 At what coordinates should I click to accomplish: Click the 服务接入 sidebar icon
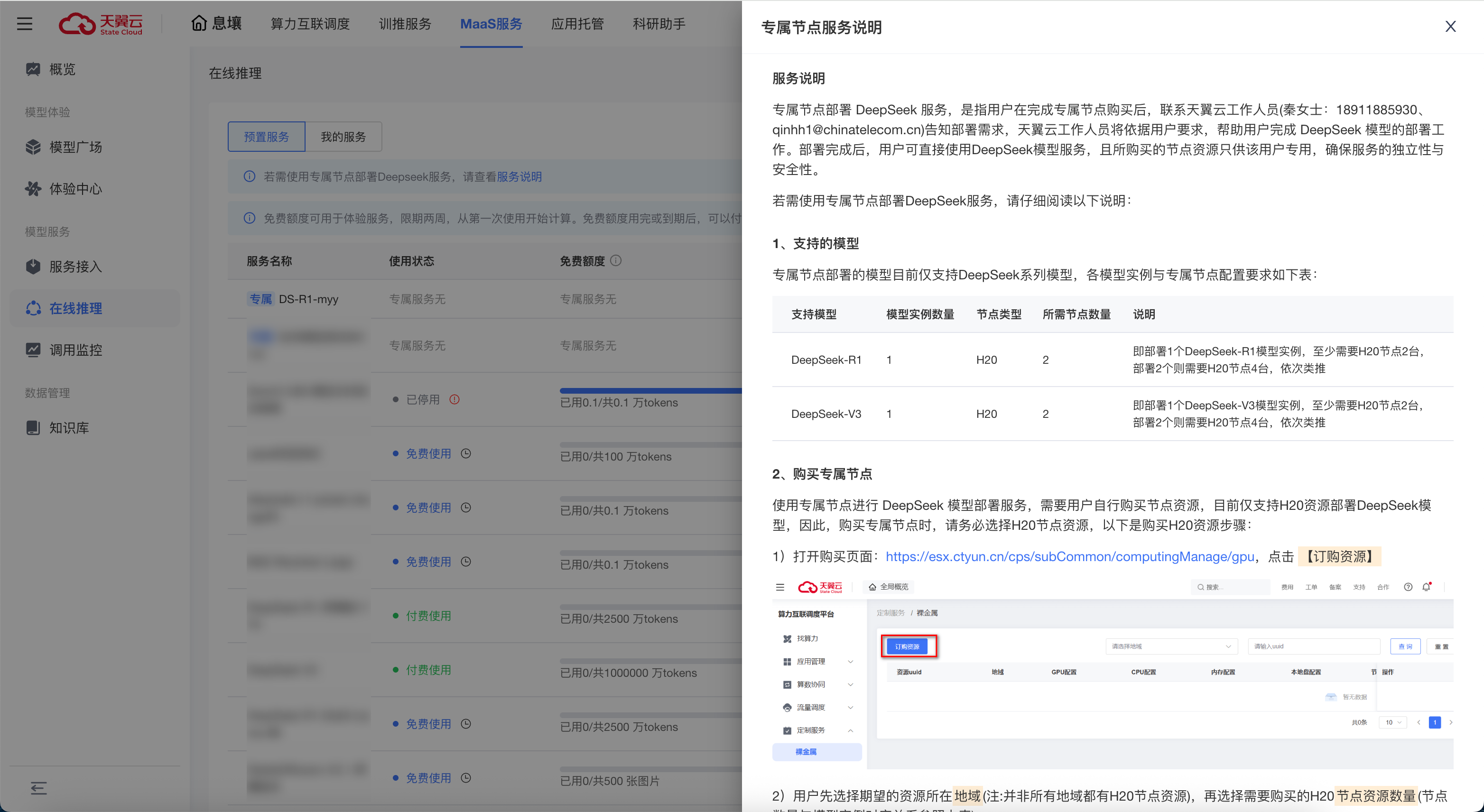tap(33, 266)
